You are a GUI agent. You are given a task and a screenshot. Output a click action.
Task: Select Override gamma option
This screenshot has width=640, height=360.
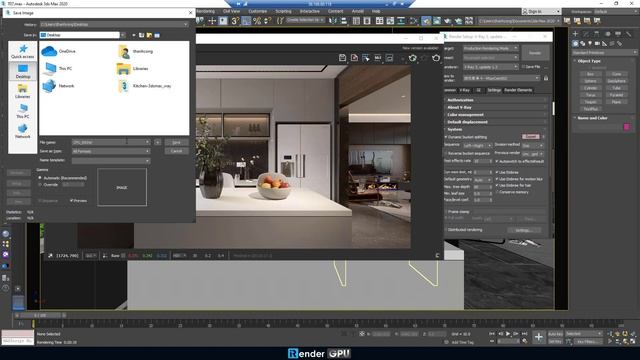(x=48, y=184)
